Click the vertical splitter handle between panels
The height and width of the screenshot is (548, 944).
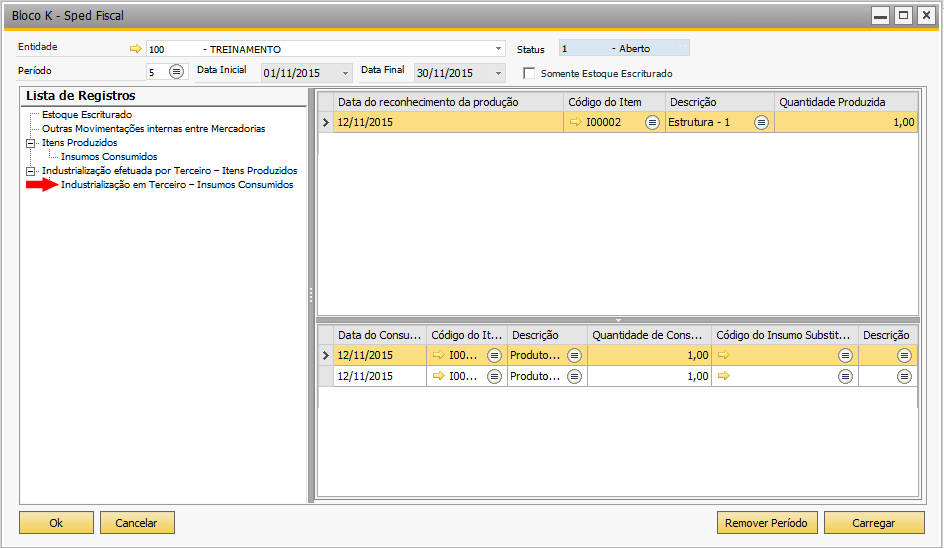(311, 295)
